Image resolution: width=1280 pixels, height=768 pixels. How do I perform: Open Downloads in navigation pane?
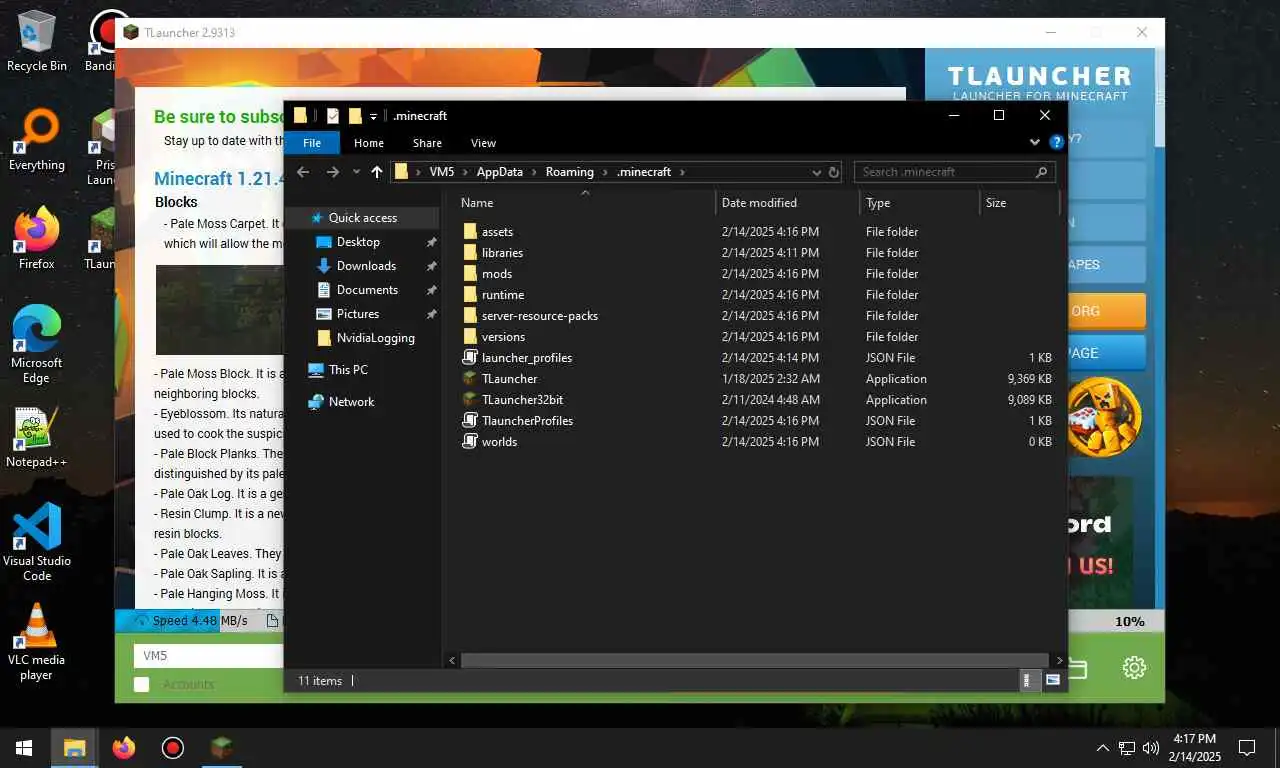[x=366, y=266]
